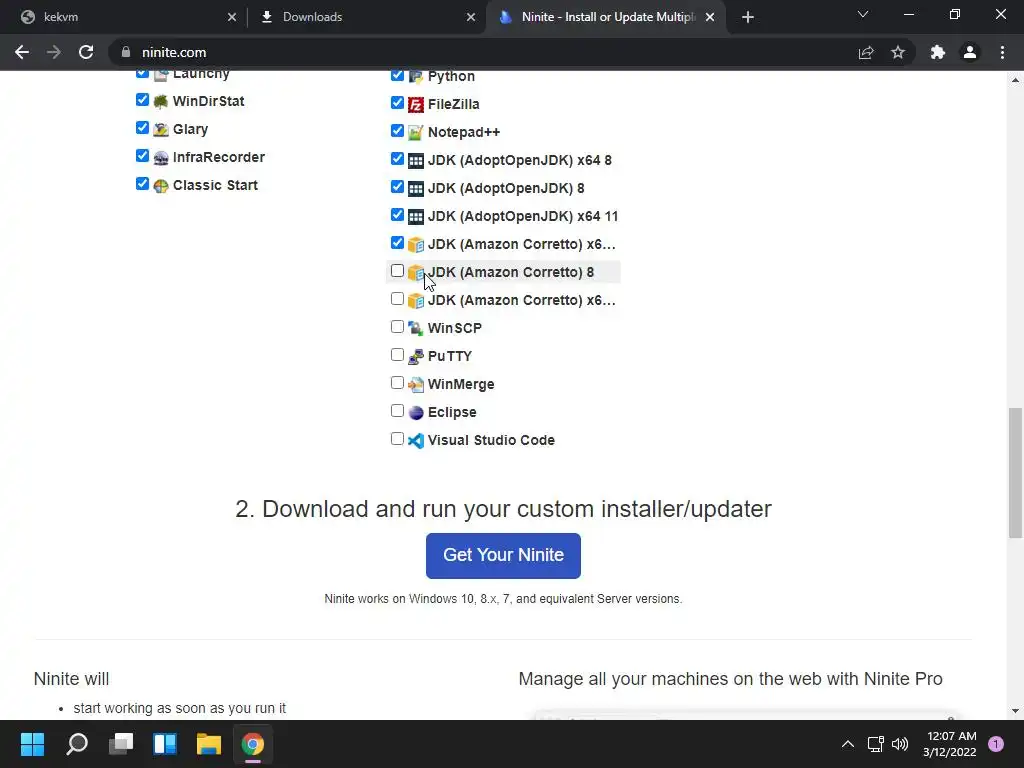The width and height of the screenshot is (1024, 768).
Task: Click the PuTTY icon
Action: tap(416, 357)
